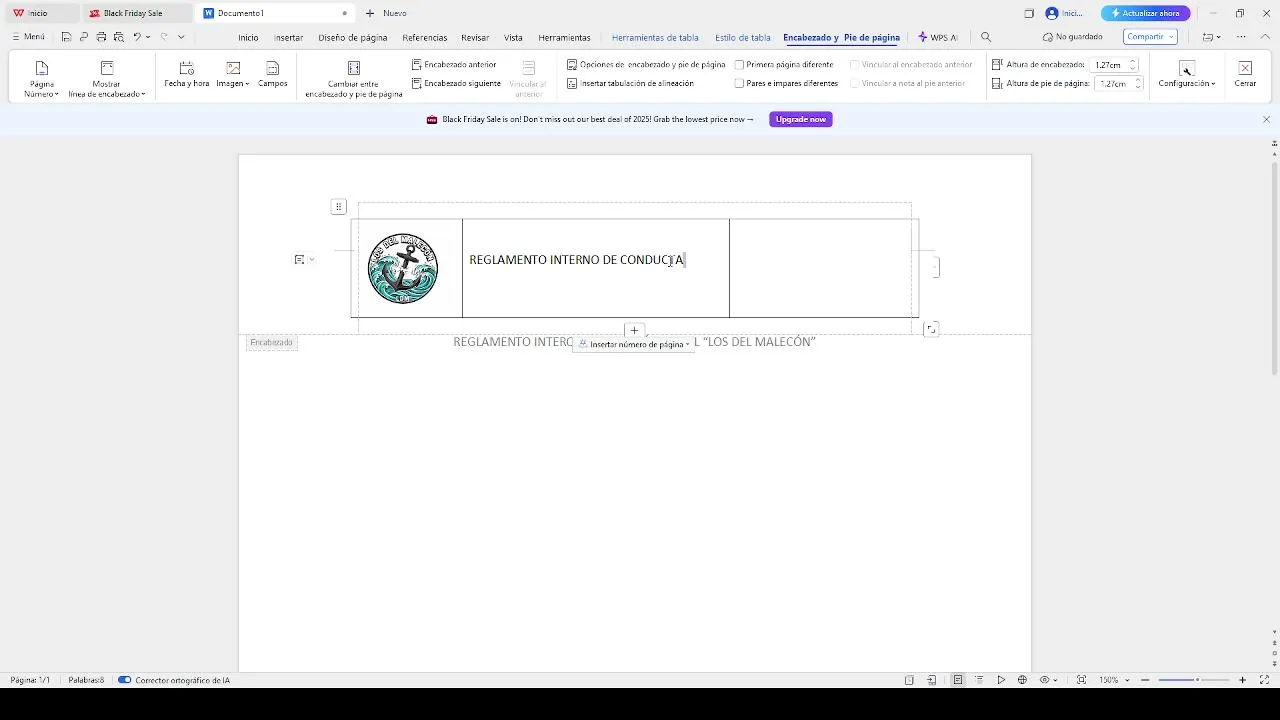Enable Primera página diferente checkbox
The width and height of the screenshot is (1280, 720).
point(739,64)
